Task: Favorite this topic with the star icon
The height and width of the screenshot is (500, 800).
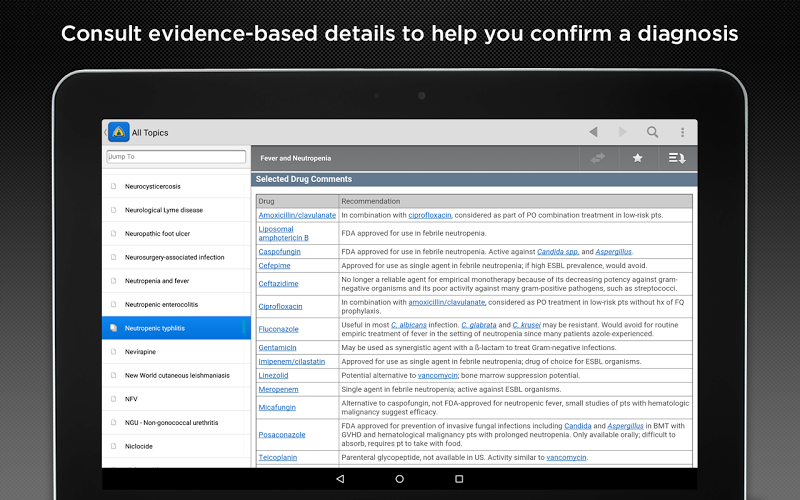Action: (x=637, y=158)
